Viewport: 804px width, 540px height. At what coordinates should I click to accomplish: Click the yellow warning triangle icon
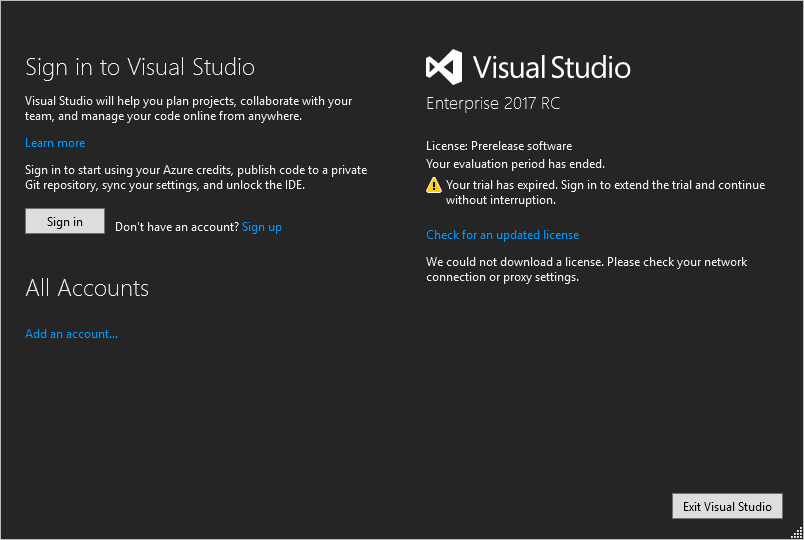point(434,185)
